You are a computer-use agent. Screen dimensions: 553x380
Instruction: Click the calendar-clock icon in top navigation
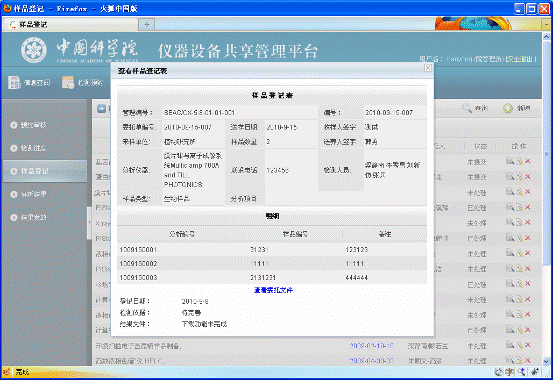tap(68, 82)
